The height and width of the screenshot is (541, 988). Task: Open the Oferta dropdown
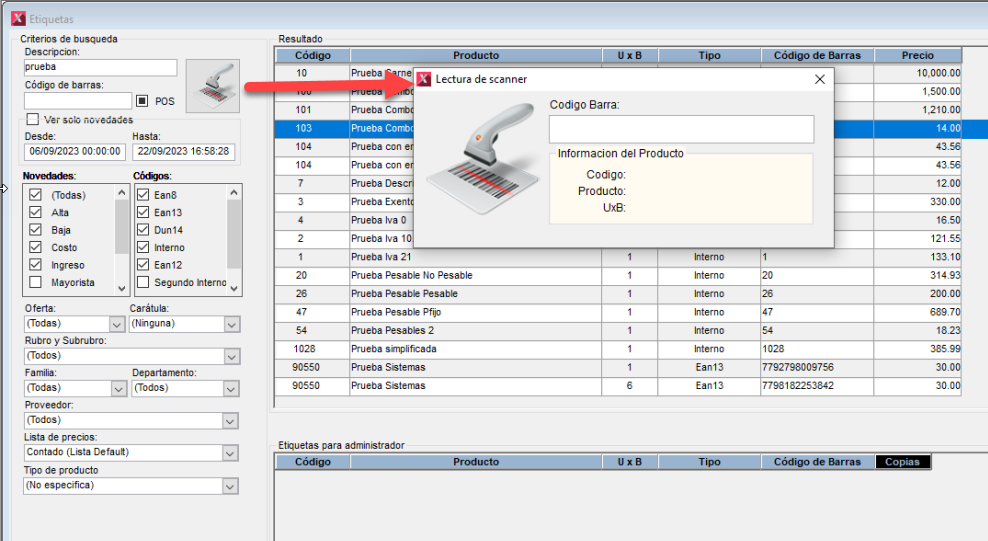(116, 324)
